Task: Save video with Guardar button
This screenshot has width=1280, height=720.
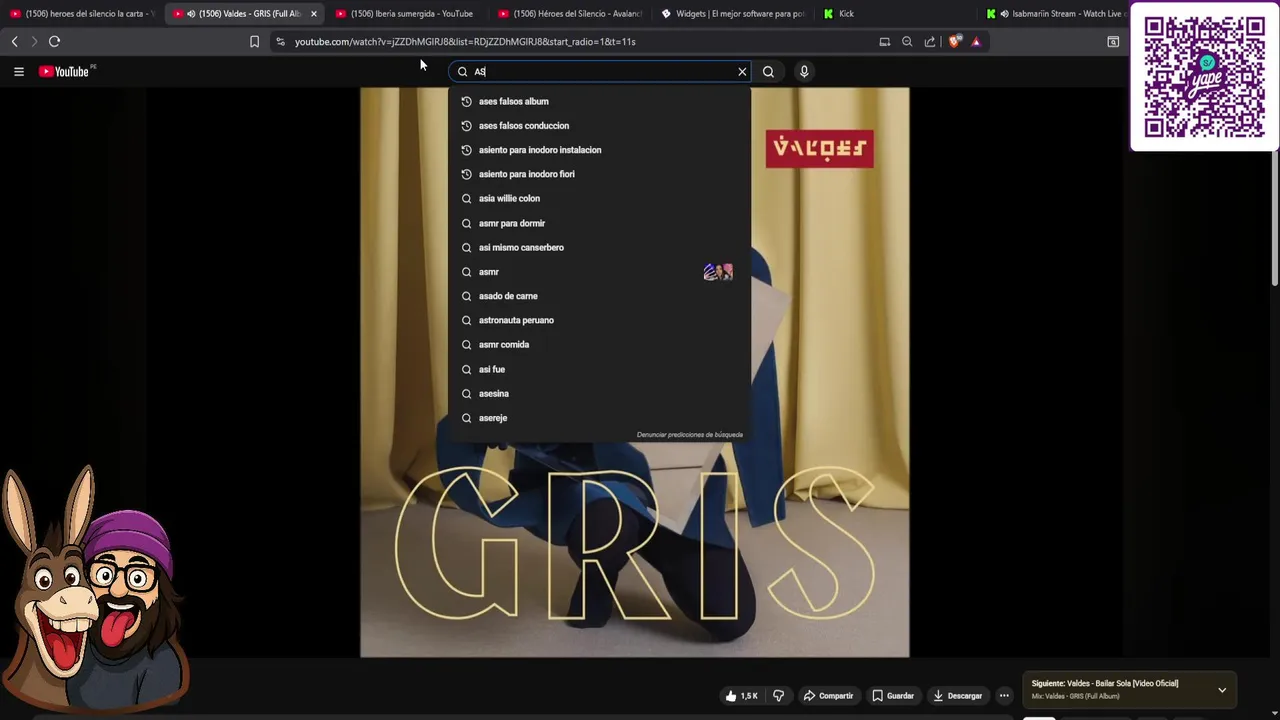Action: pos(892,696)
